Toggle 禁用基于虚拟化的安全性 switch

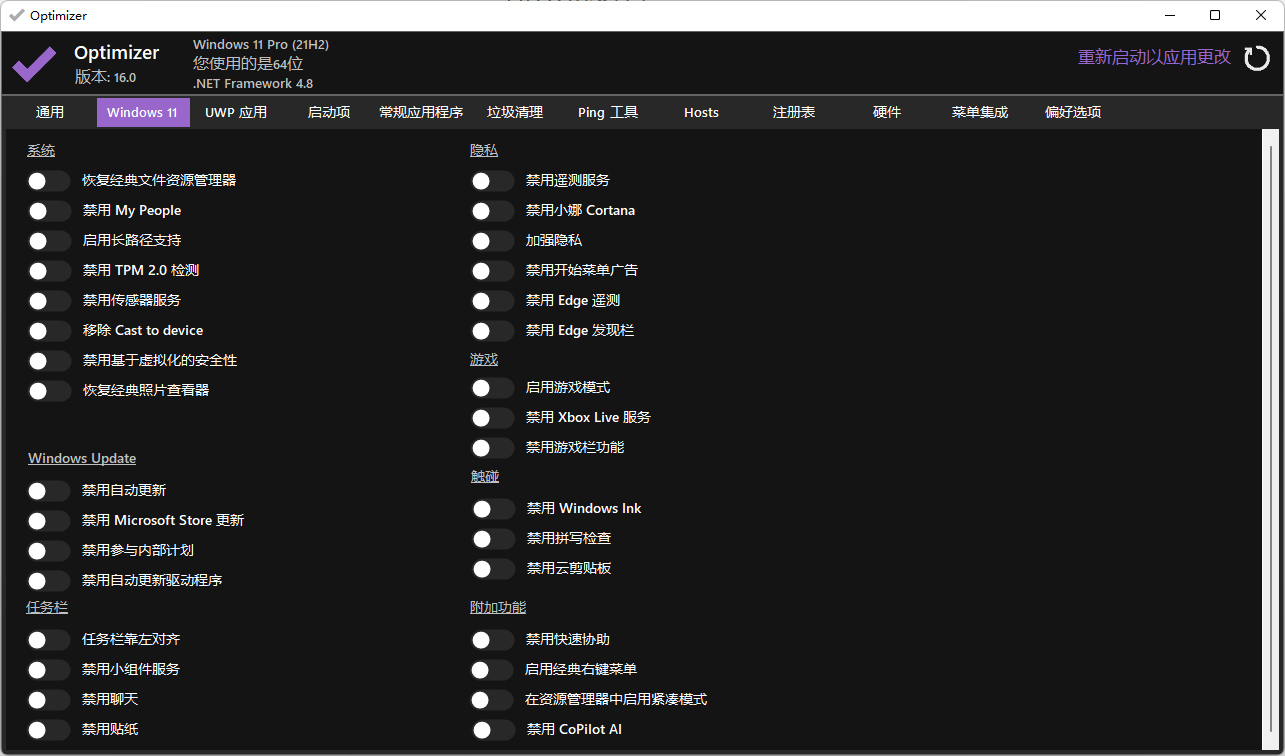49,361
